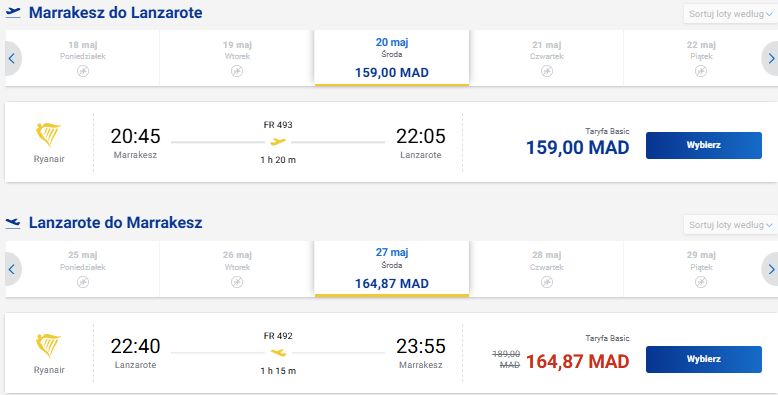The image size is (778, 395).
Task: Select the 20 maj Środa date tab
Action: [391, 58]
